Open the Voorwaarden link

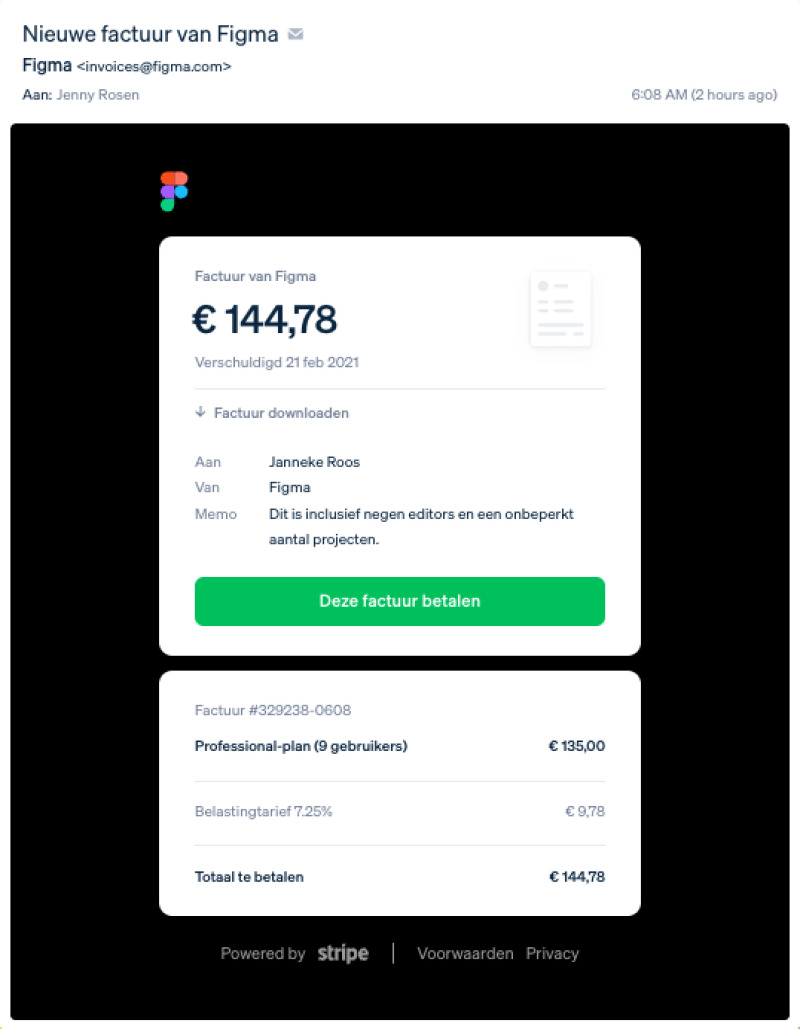coord(465,954)
